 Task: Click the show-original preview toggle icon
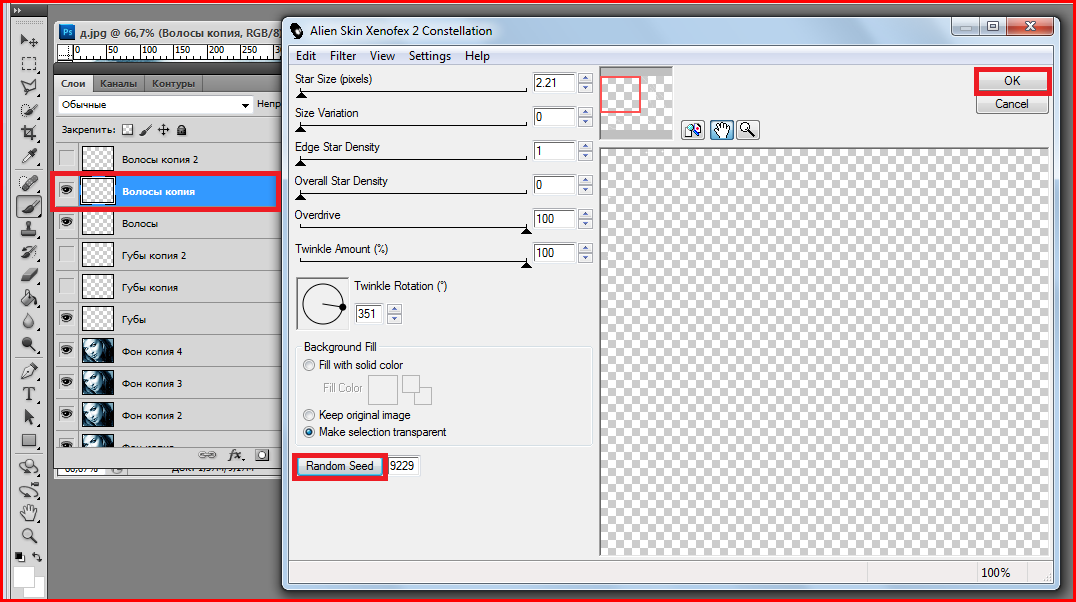(693, 130)
